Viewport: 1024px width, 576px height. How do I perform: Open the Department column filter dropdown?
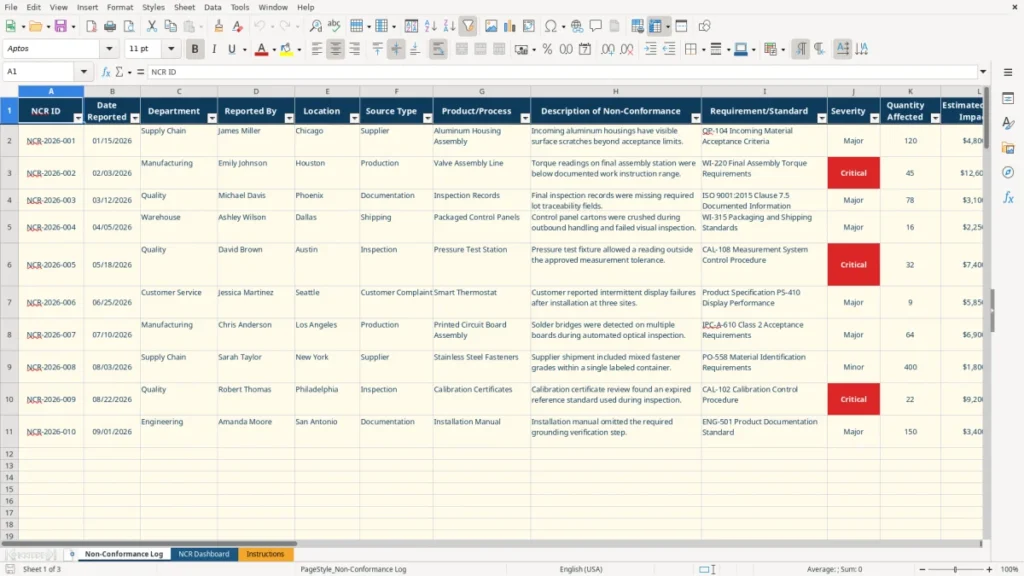pyautogui.click(x=212, y=118)
